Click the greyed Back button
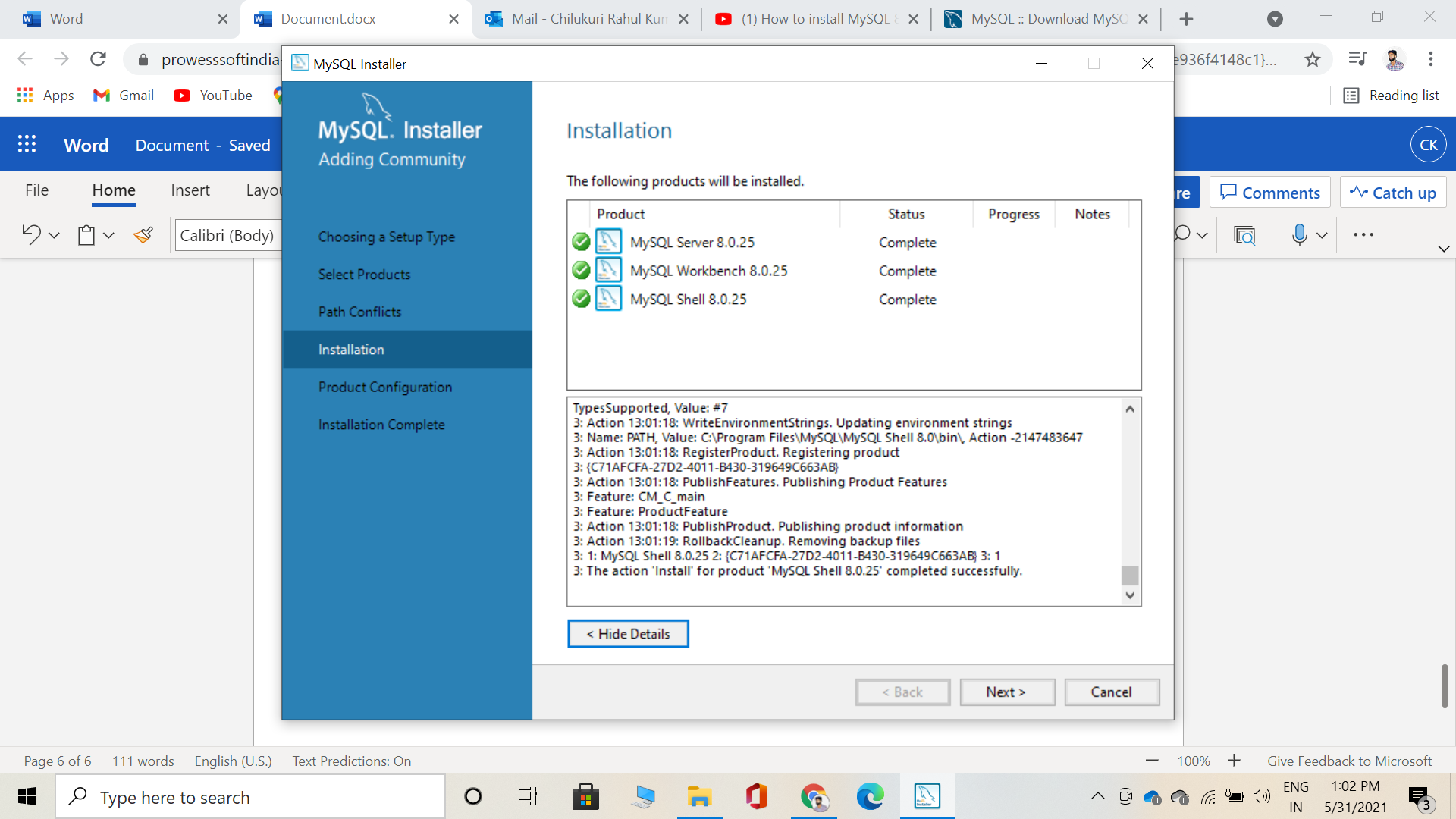 [x=902, y=692]
